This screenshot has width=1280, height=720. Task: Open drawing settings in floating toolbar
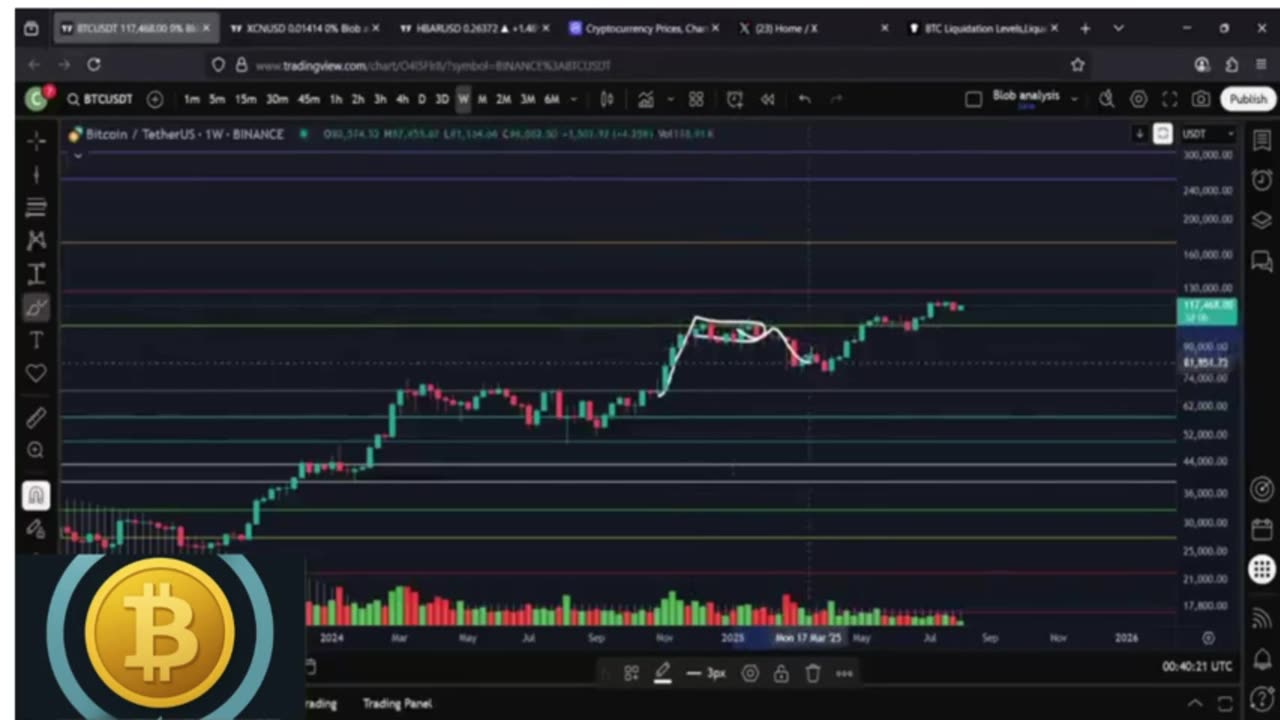click(750, 673)
